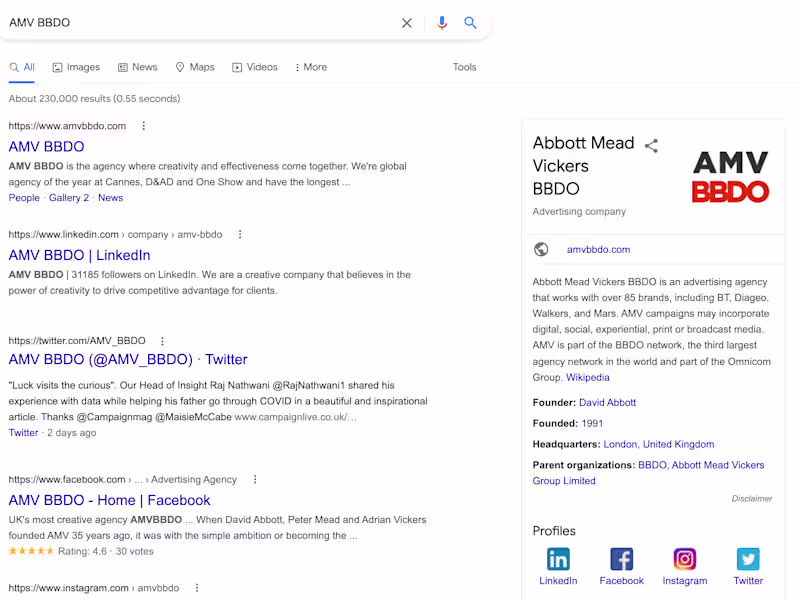800x600 pixels.
Task: Open the Videos search tab
Action: pos(255,67)
